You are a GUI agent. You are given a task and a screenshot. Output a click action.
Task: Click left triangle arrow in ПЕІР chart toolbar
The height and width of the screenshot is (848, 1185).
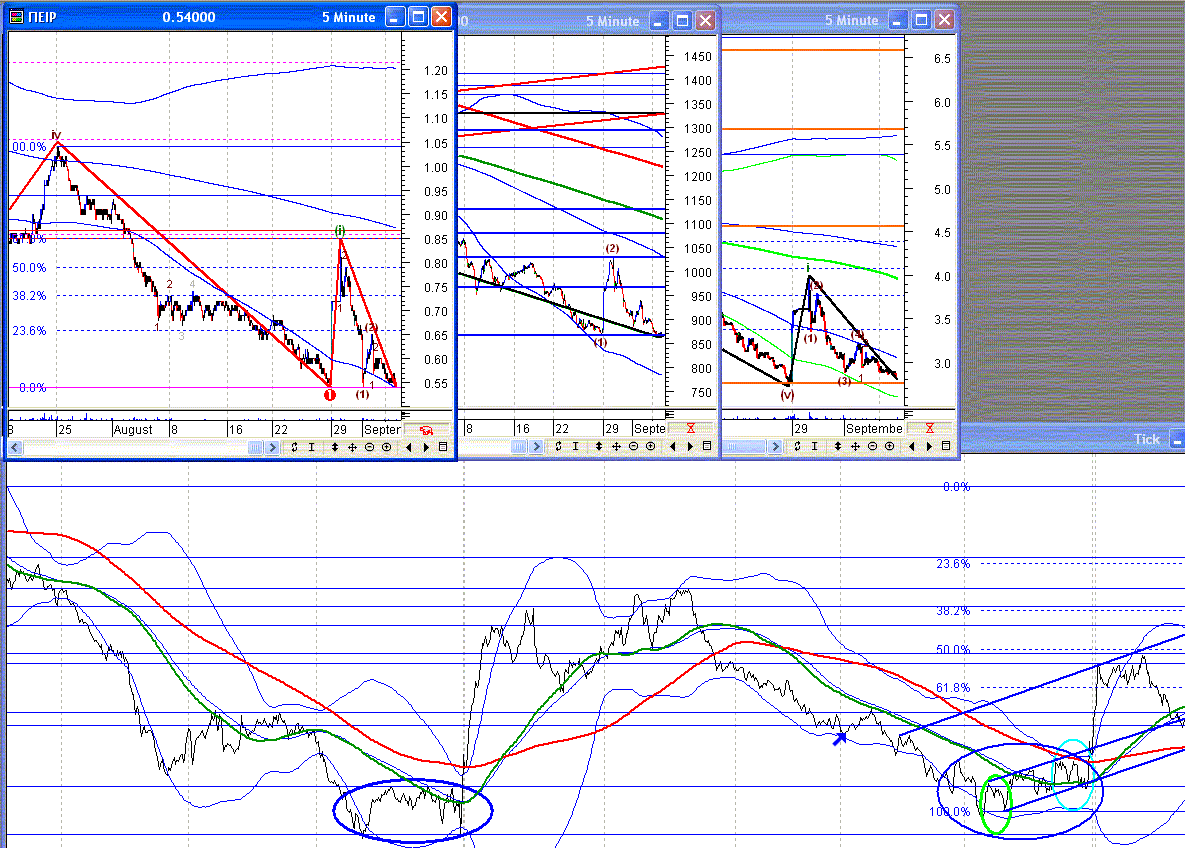[x=409, y=447]
